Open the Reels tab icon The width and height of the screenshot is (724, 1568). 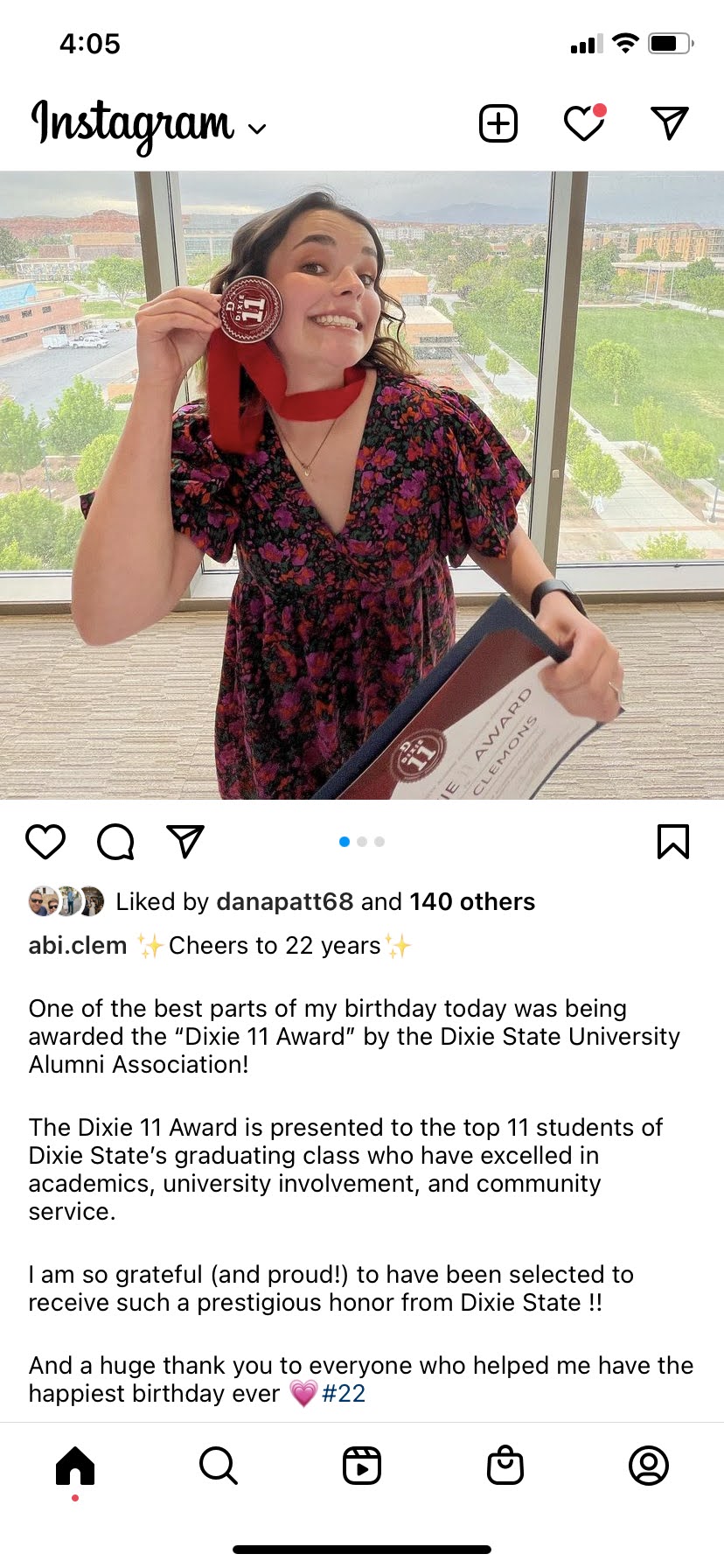tap(362, 1465)
